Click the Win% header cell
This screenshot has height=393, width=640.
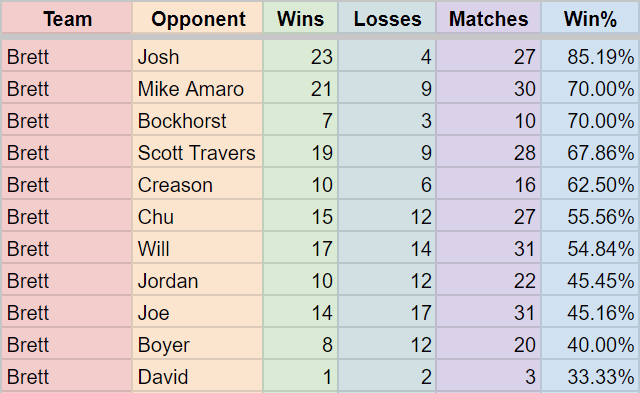point(590,18)
